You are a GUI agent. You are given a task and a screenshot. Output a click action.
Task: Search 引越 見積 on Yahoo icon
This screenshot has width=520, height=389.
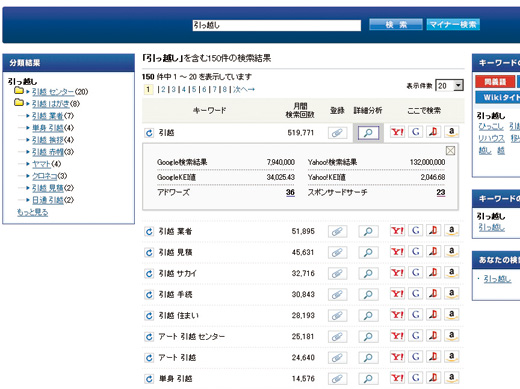click(x=397, y=252)
